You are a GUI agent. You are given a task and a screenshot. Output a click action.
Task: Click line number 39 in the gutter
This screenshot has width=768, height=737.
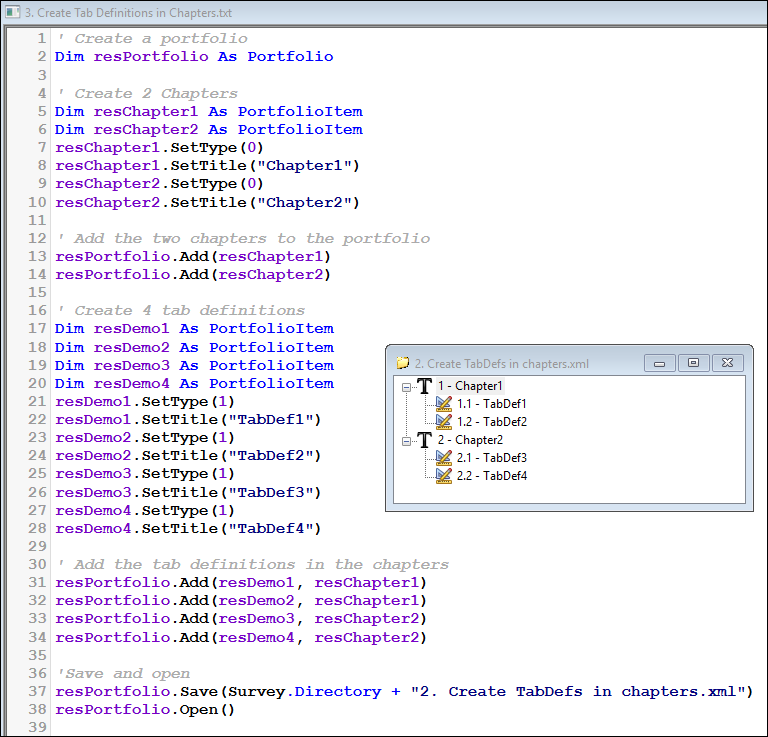pyautogui.click(x=37, y=727)
